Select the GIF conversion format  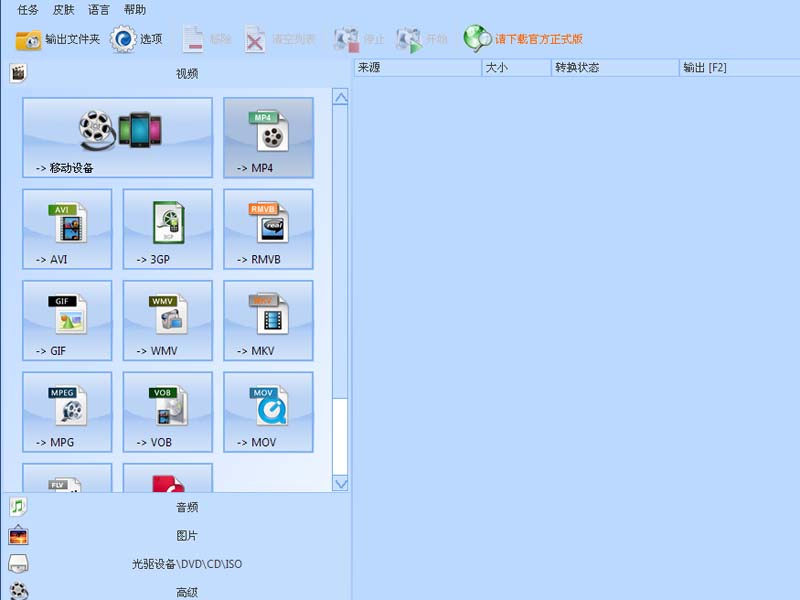66,320
